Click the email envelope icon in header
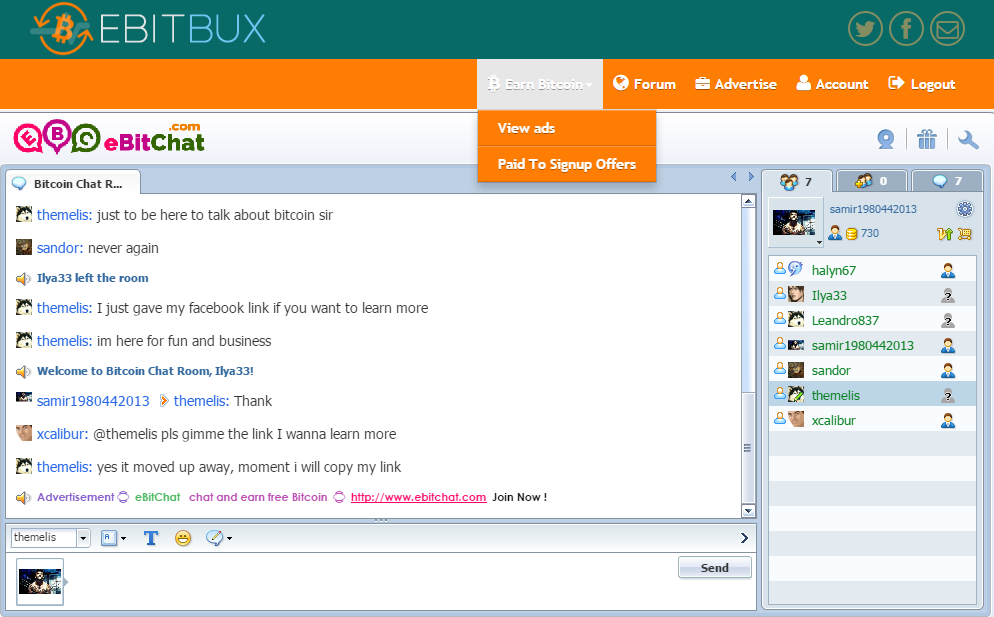 (x=947, y=29)
